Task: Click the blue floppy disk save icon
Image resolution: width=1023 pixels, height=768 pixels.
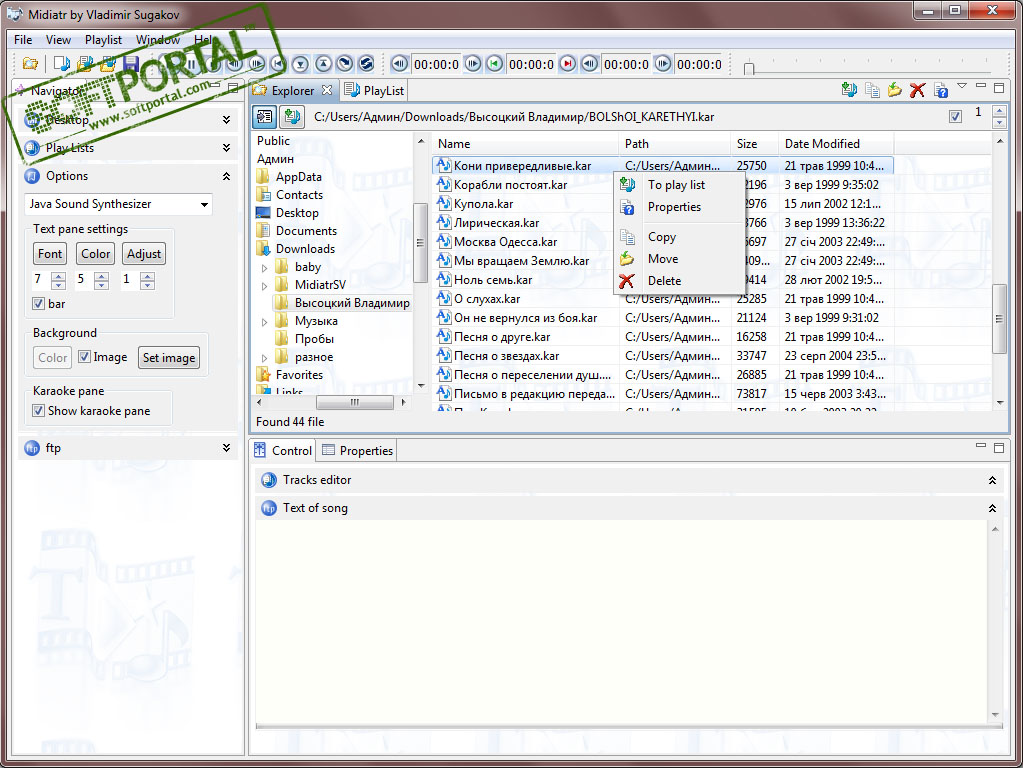Action: click(x=131, y=64)
